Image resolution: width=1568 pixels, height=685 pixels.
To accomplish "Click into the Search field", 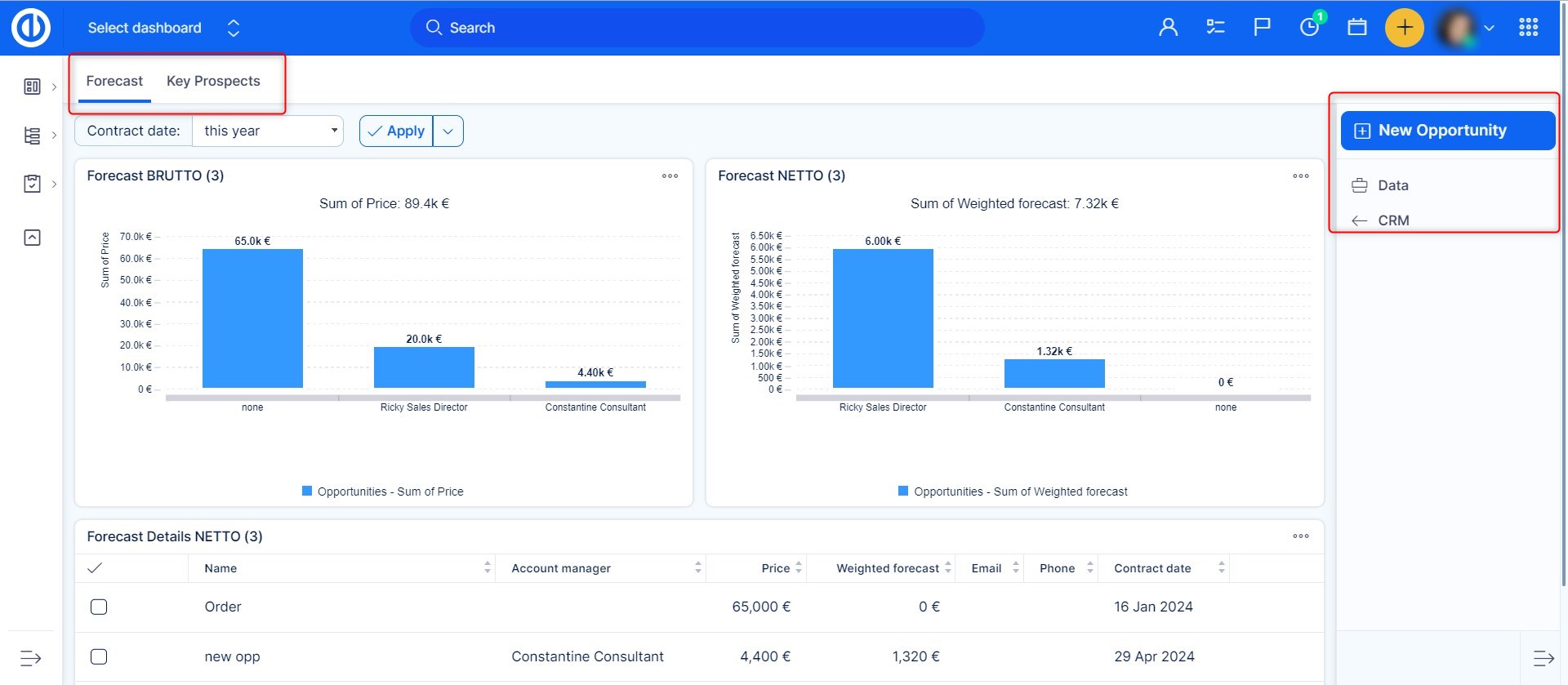I will (x=697, y=28).
